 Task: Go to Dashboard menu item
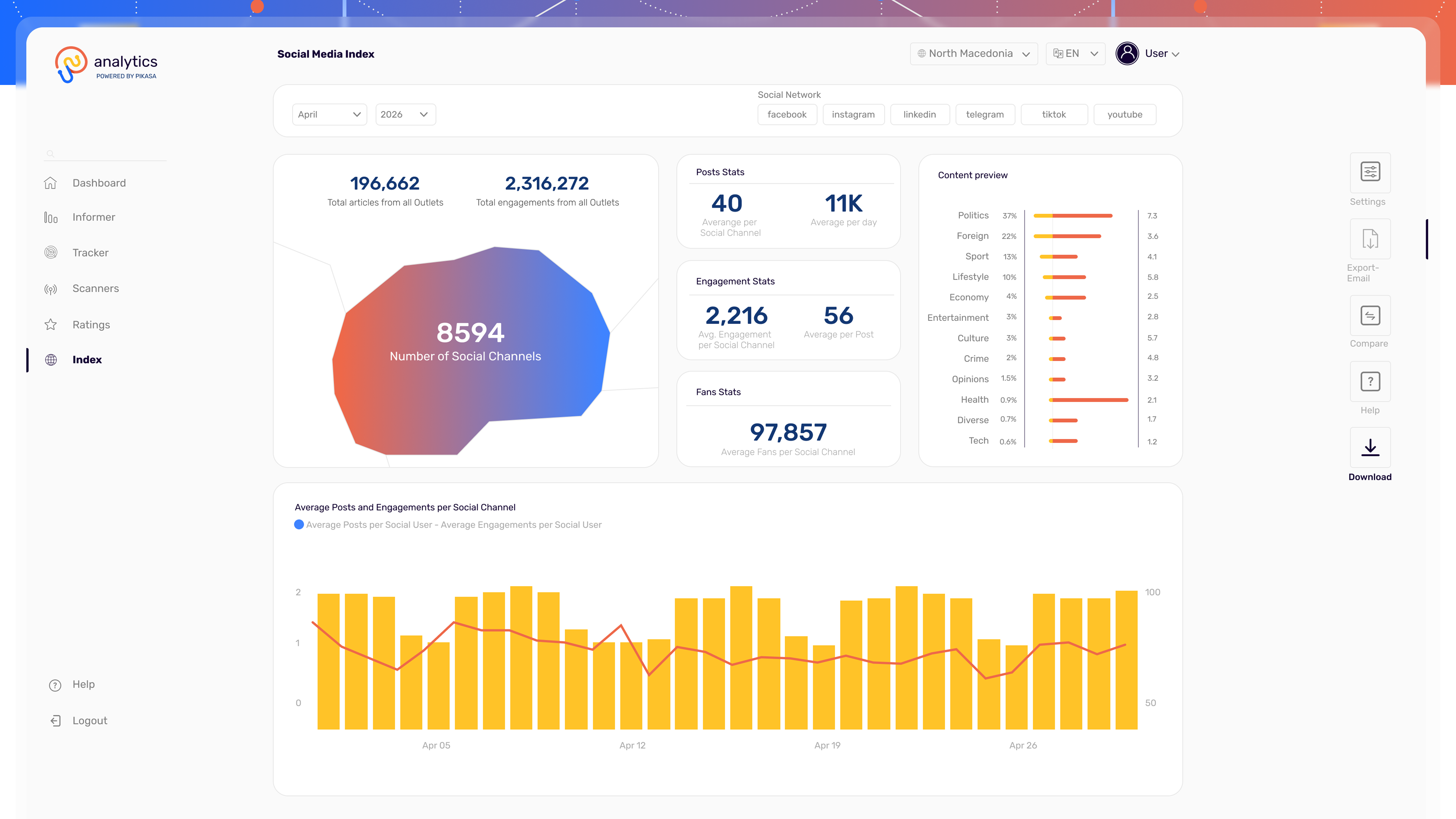[99, 183]
